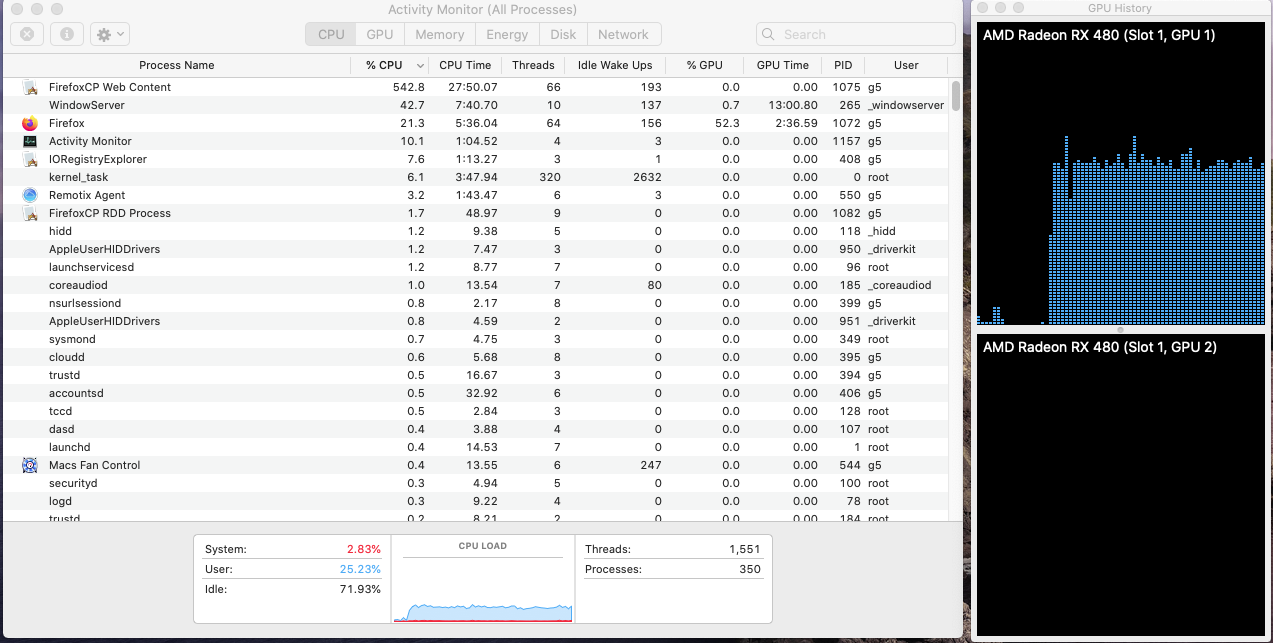Click the System 2.83% statistic
The image size is (1273, 643).
(292, 549)
